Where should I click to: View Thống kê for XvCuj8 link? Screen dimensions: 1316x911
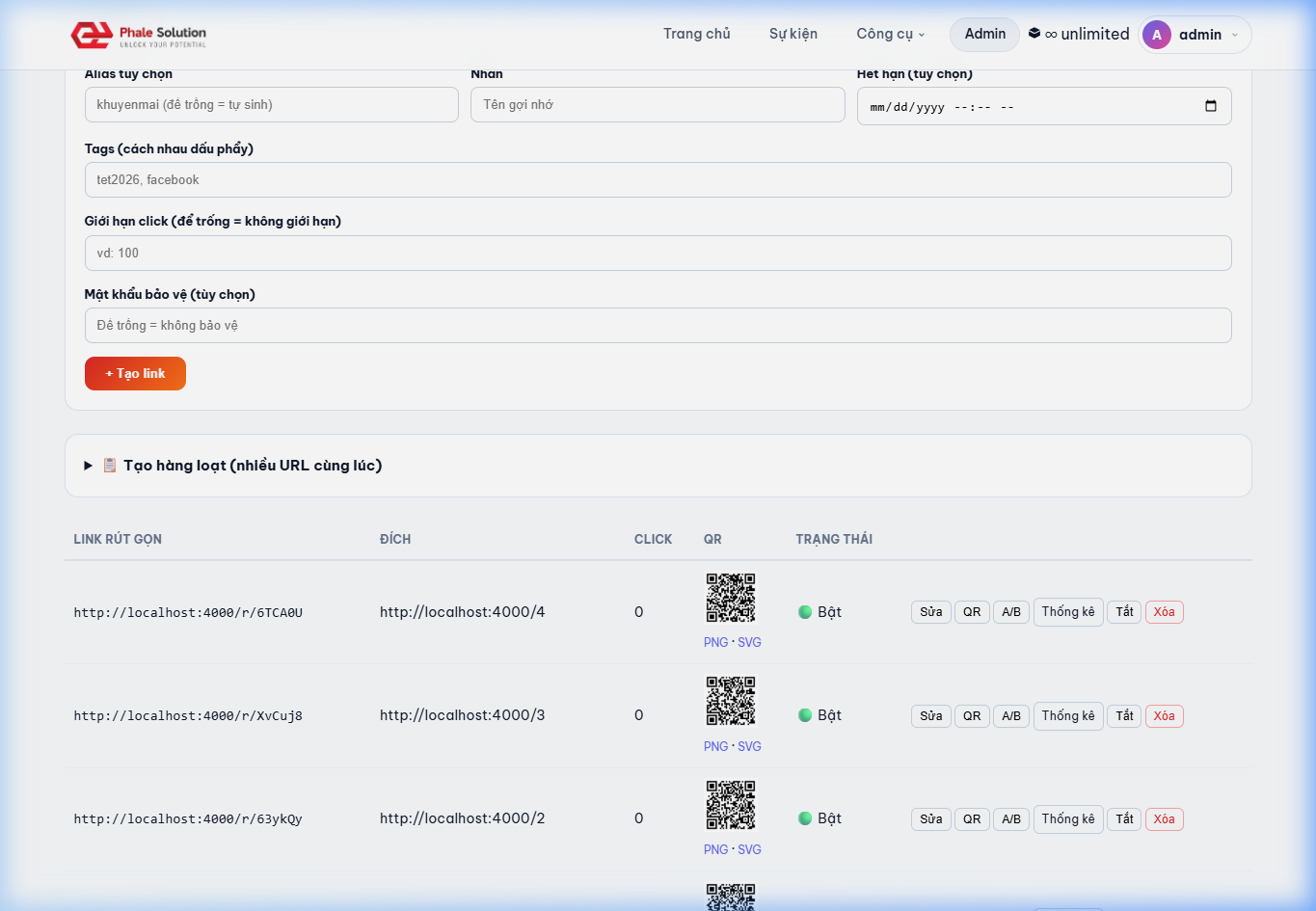click(1068, 716)
